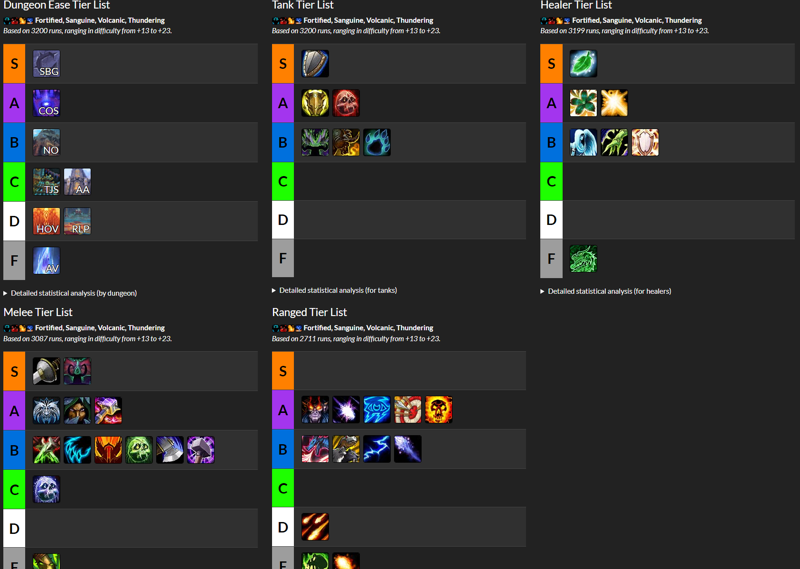Screen dimensions: 800x569
Task: Click the SBG dungeon icon in S tier
Action: [x=46, y=64]
